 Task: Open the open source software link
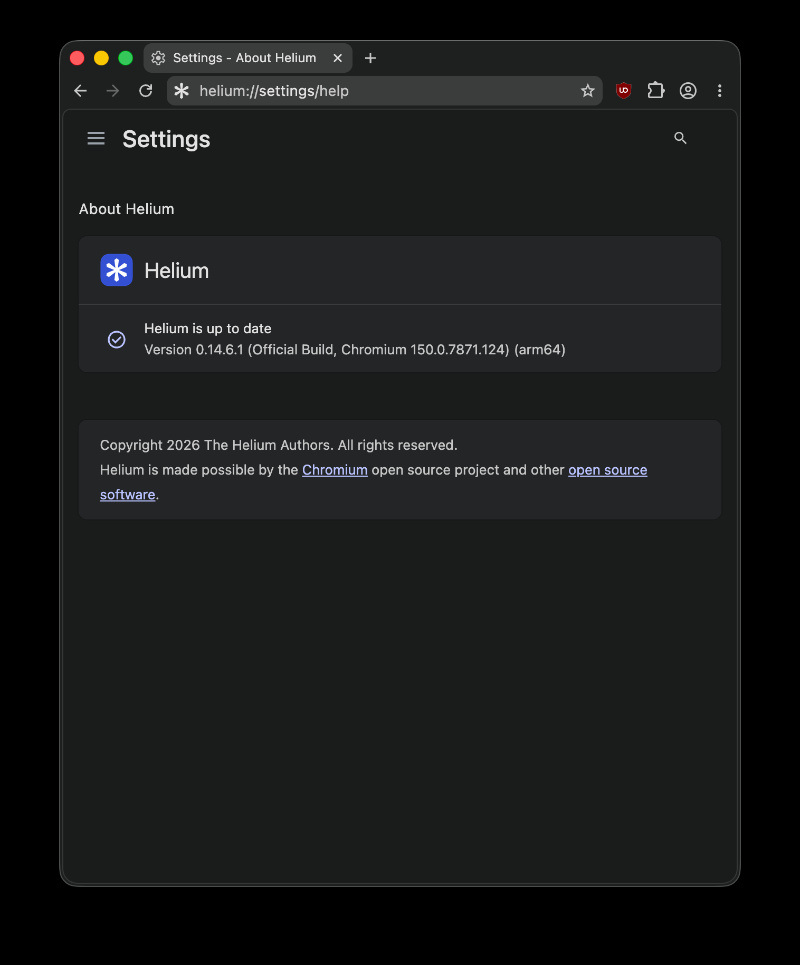(x=607, y=470)
